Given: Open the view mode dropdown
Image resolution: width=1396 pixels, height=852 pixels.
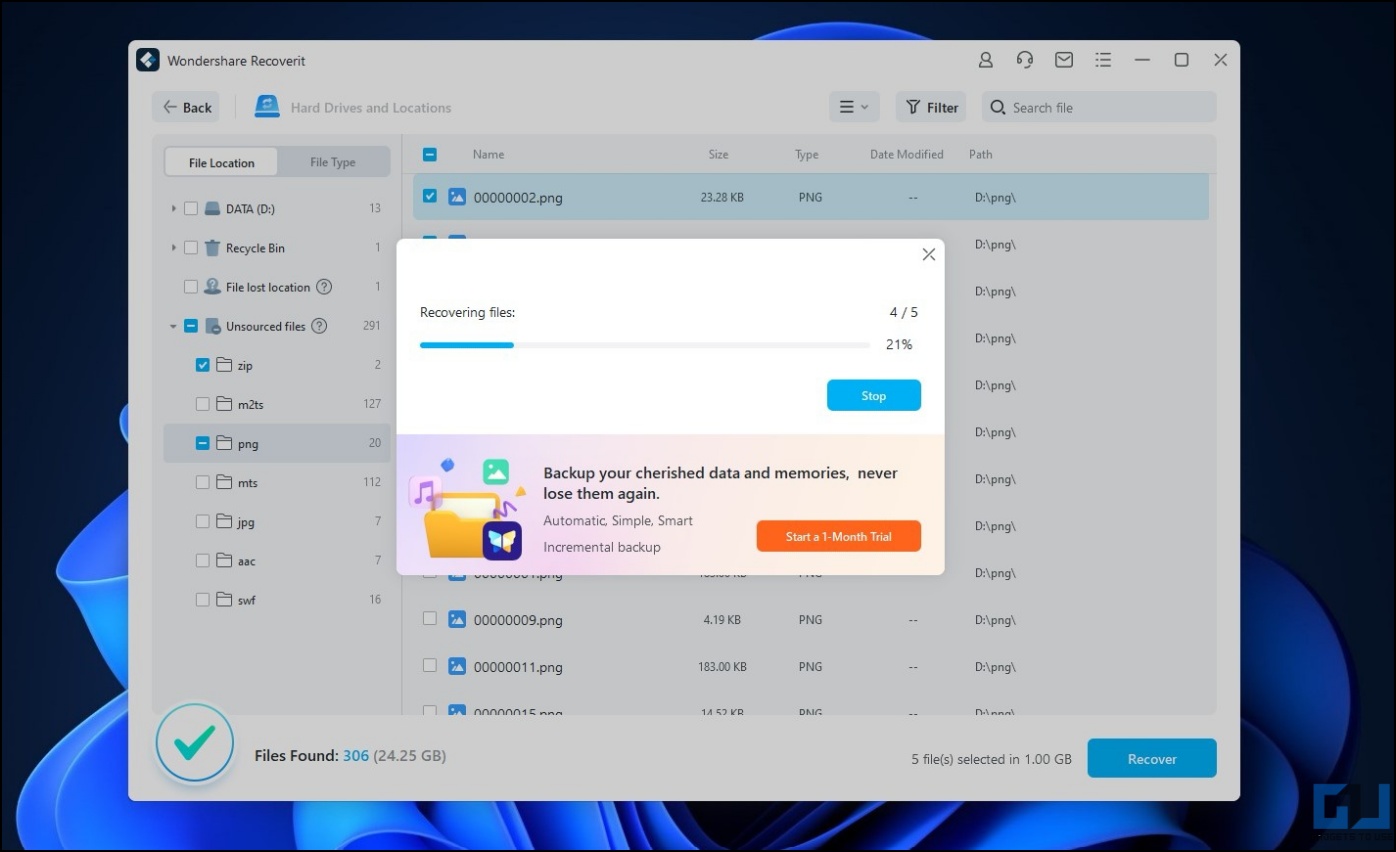Looking at the screenshot, I should (x=854, y=107).
